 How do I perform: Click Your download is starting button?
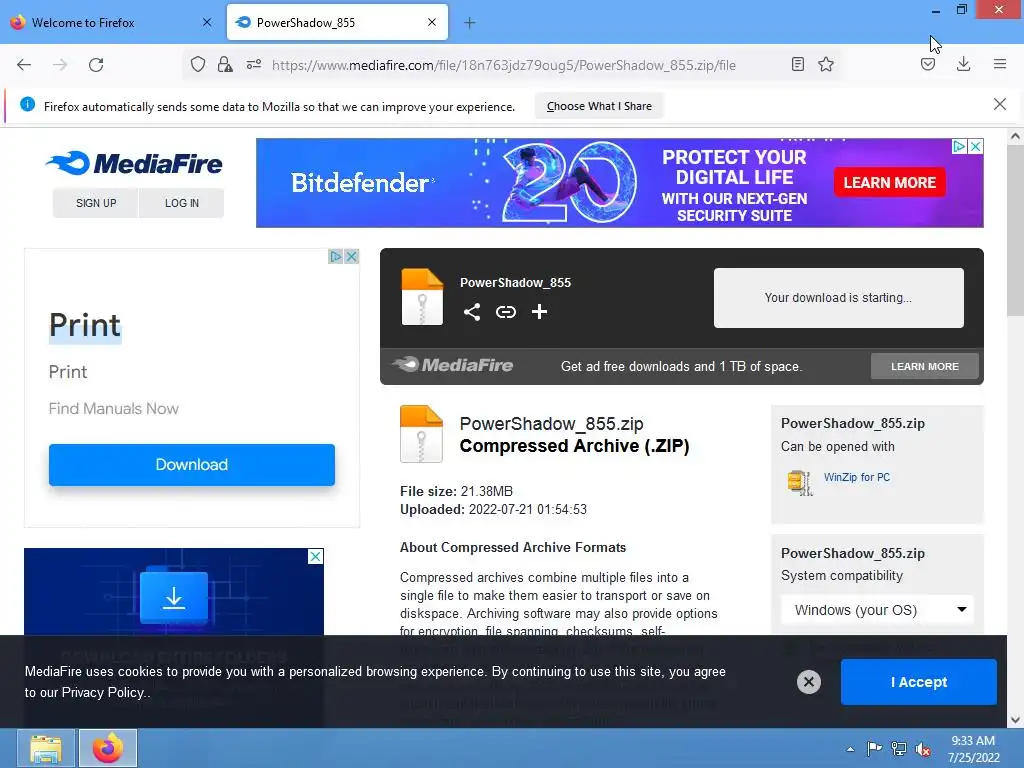click(839, 298)
